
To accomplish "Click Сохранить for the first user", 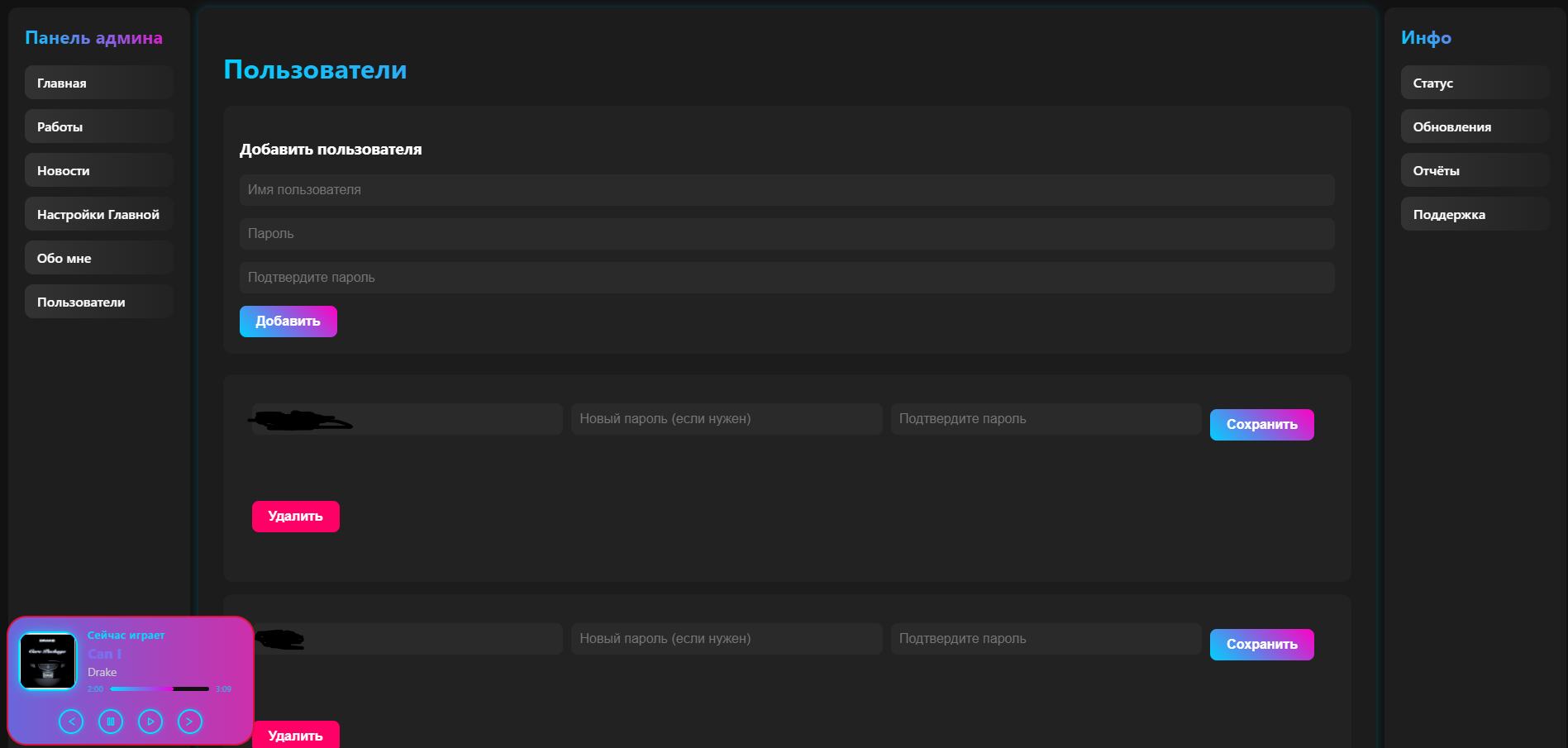I will pyautogui.click(x=1262, y=425).
